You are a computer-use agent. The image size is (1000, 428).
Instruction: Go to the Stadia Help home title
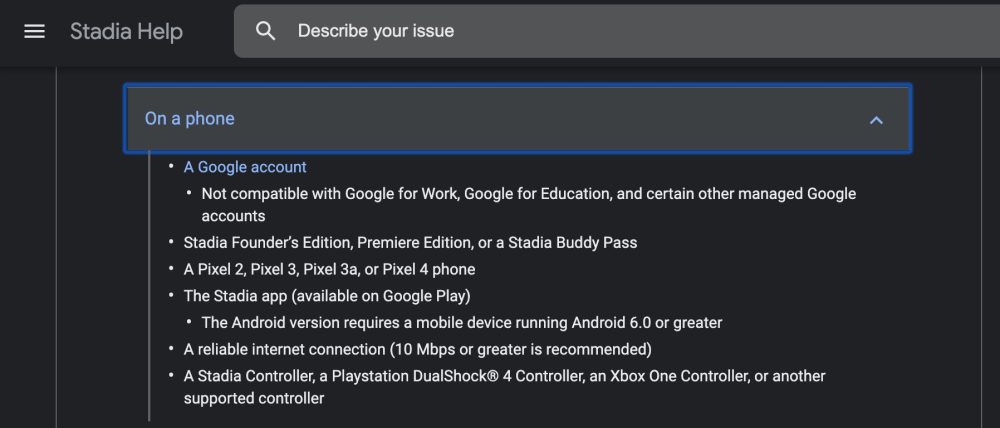tap(126, 32)
